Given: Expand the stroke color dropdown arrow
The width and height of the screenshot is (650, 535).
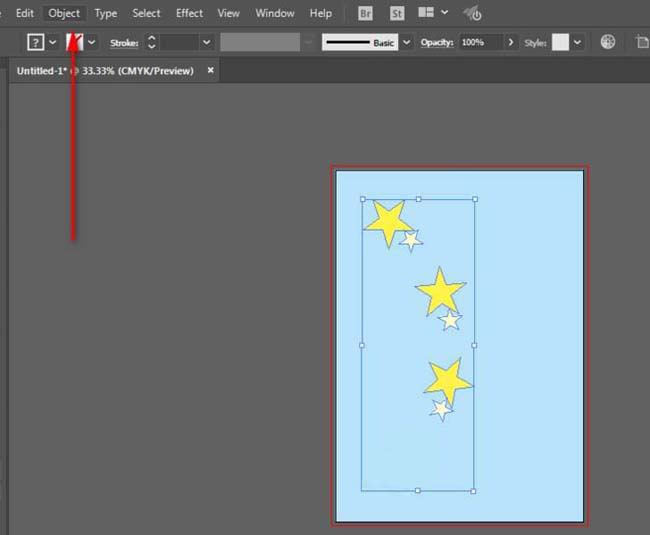Looking at the screenshot, I should pyautogui.click(x=92, y=42).
